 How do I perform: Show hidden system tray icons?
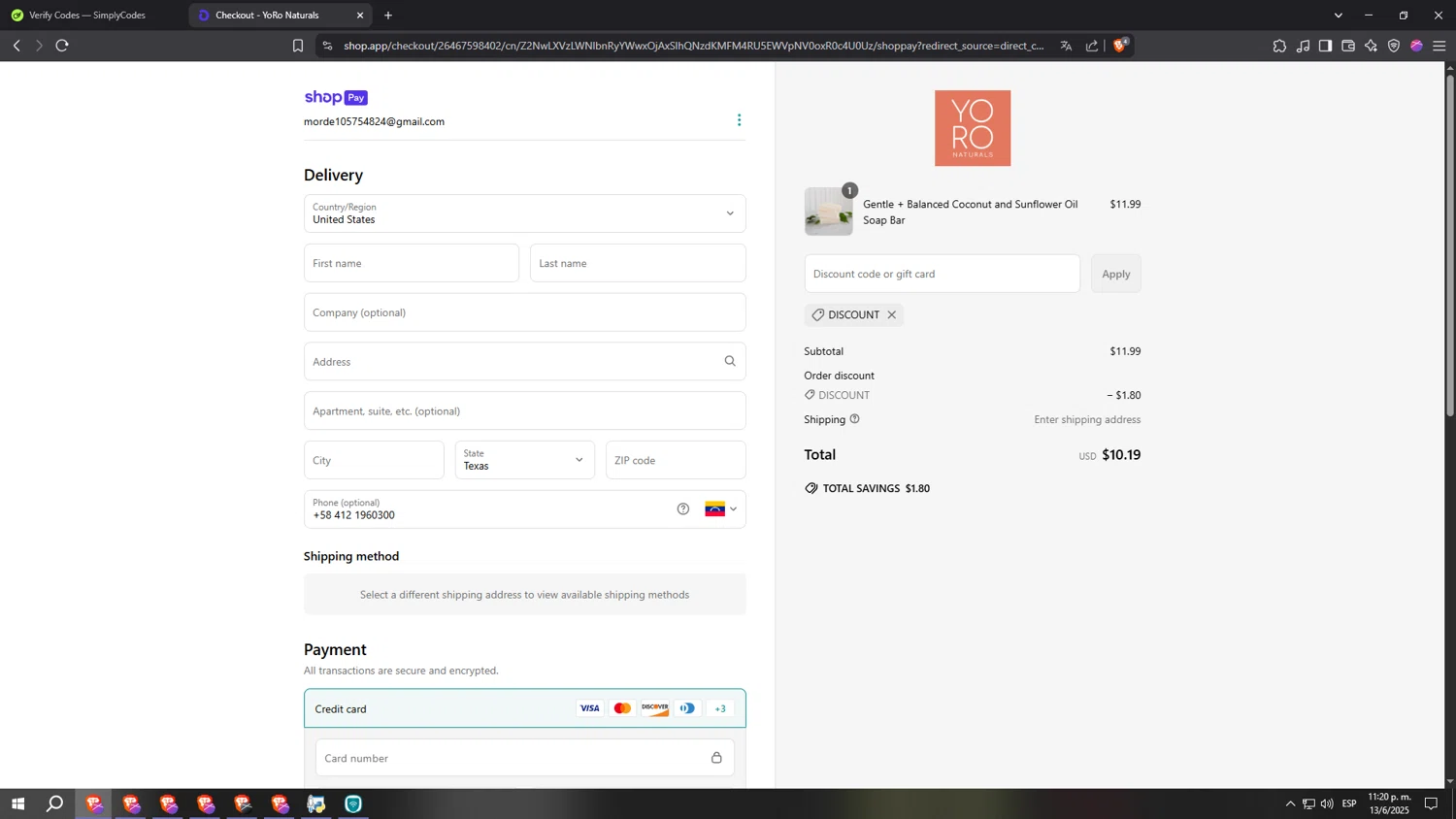click(1290, 803)
